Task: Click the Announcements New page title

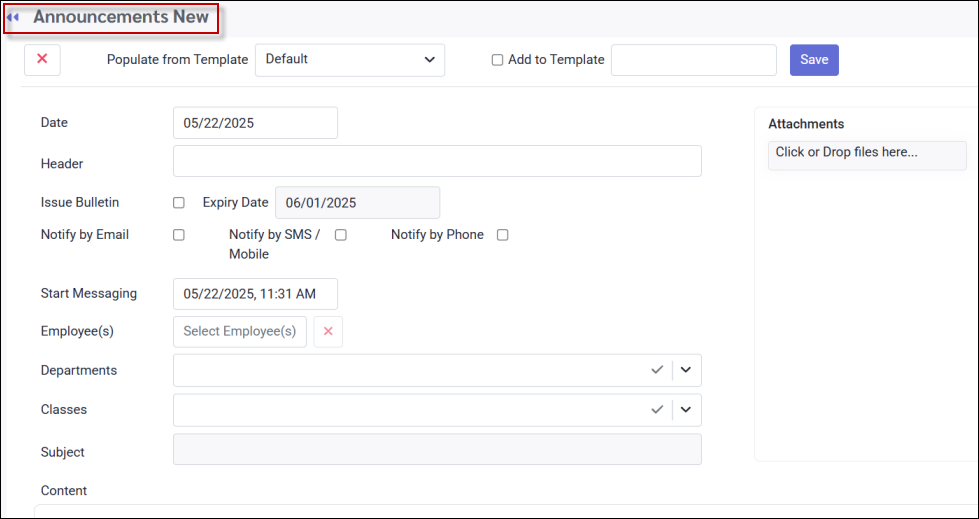Action: click(x=121, y=17)
